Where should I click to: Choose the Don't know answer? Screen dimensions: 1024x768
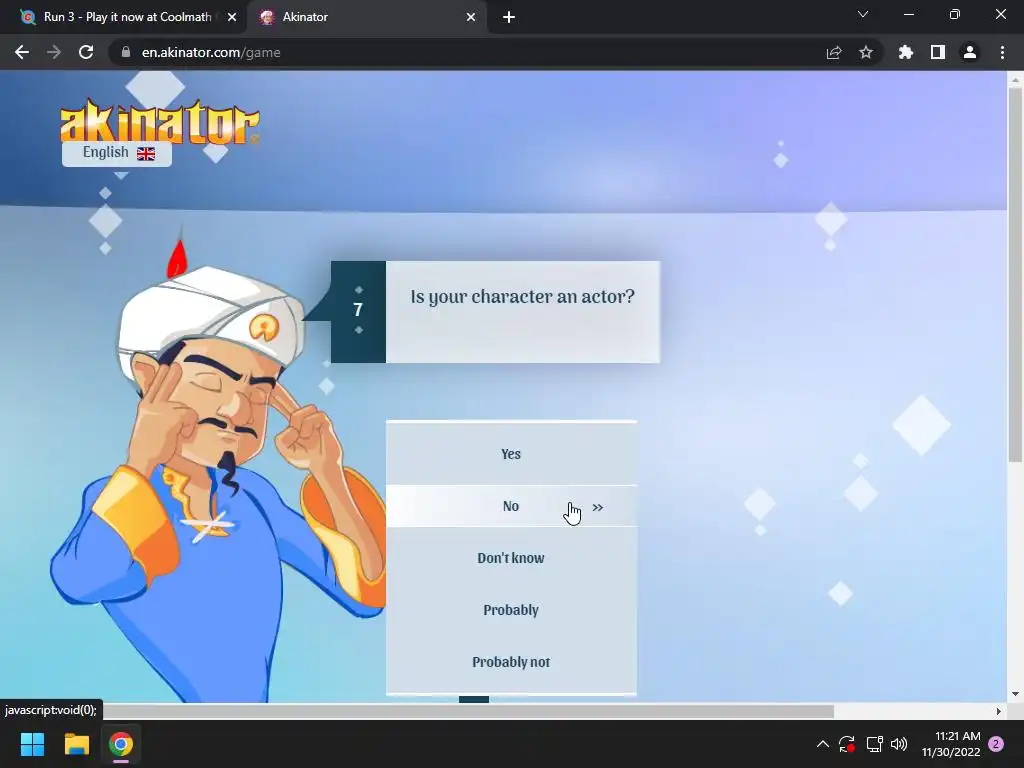click(511, 558)
